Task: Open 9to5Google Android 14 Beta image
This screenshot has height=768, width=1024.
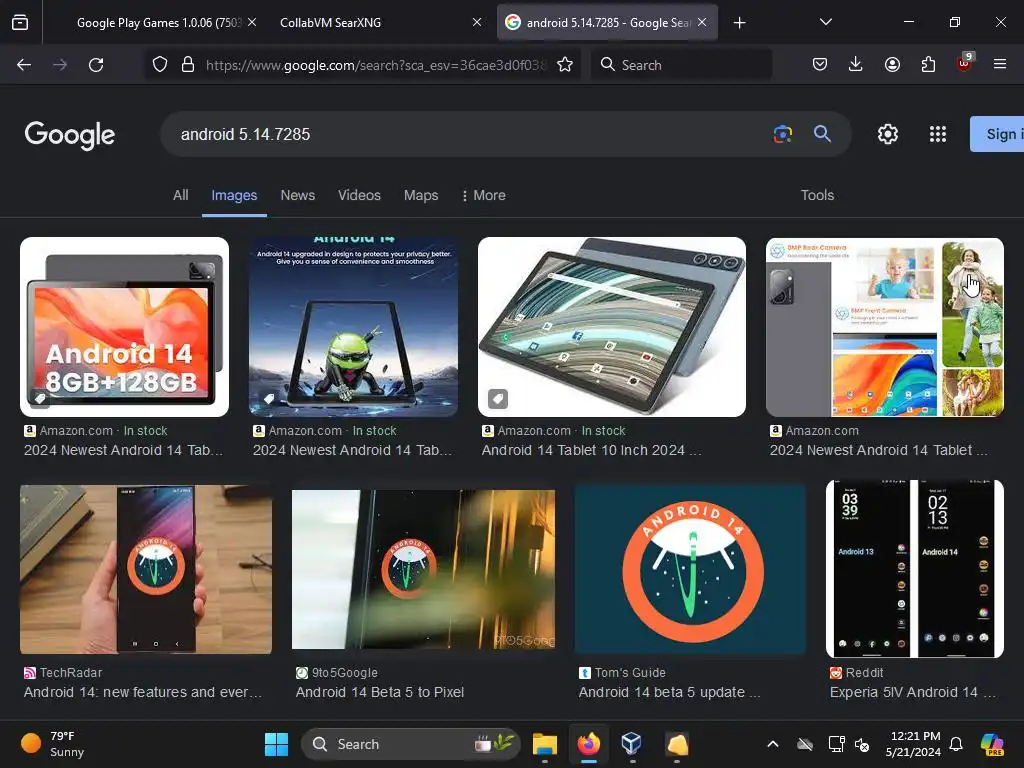Action: click(423, 569)
